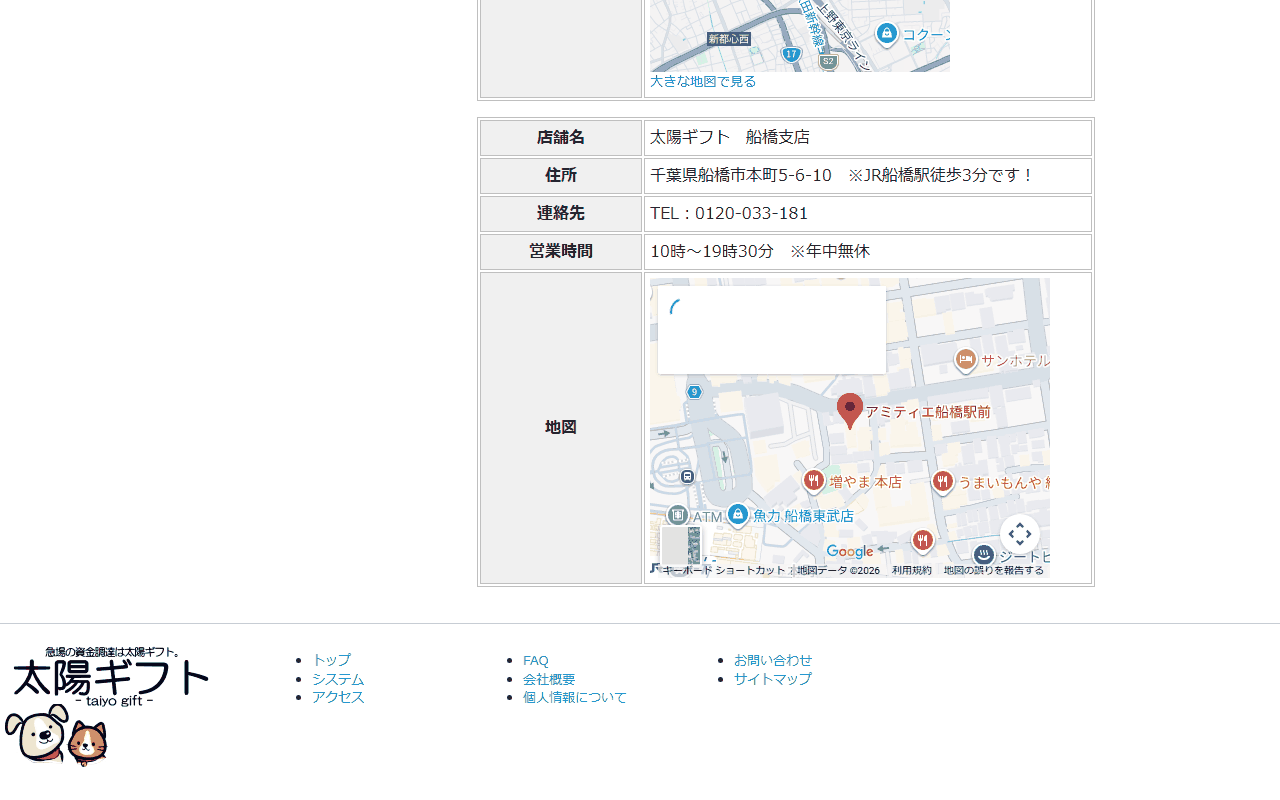Open 大きな地図で見る link

(x=703, y=81)
